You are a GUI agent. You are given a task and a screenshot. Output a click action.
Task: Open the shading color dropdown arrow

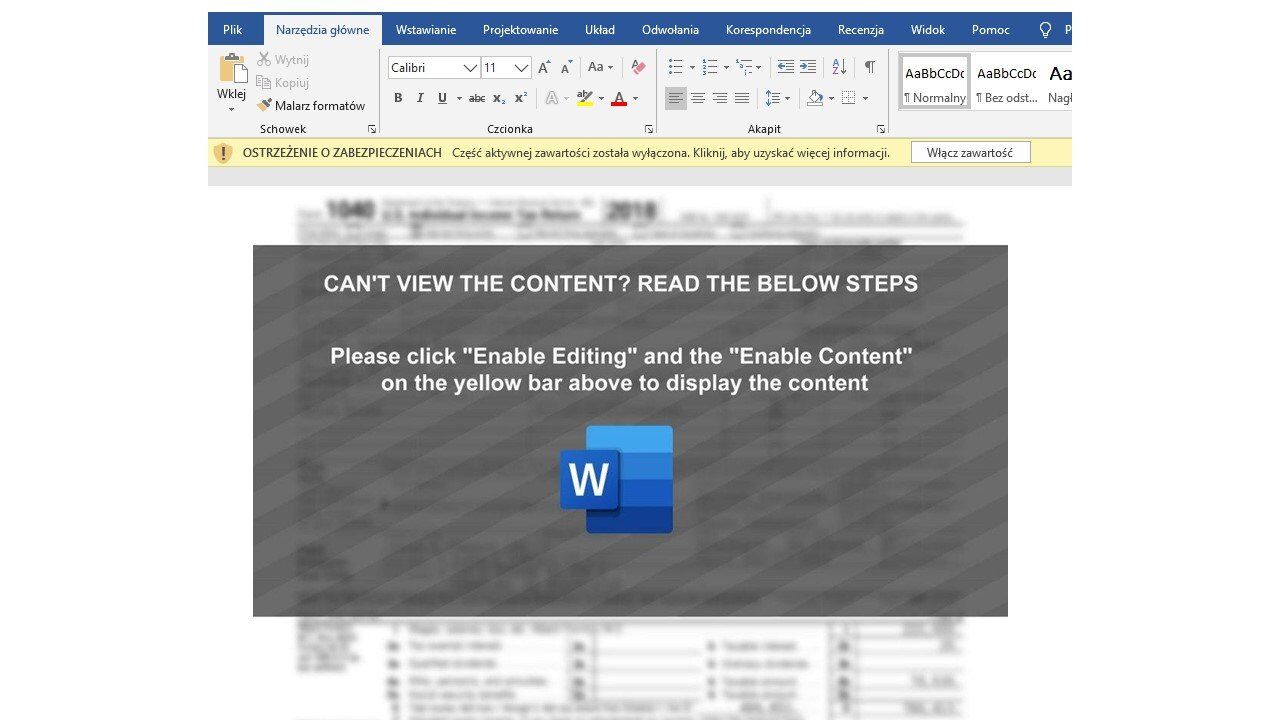pos(831,98)
